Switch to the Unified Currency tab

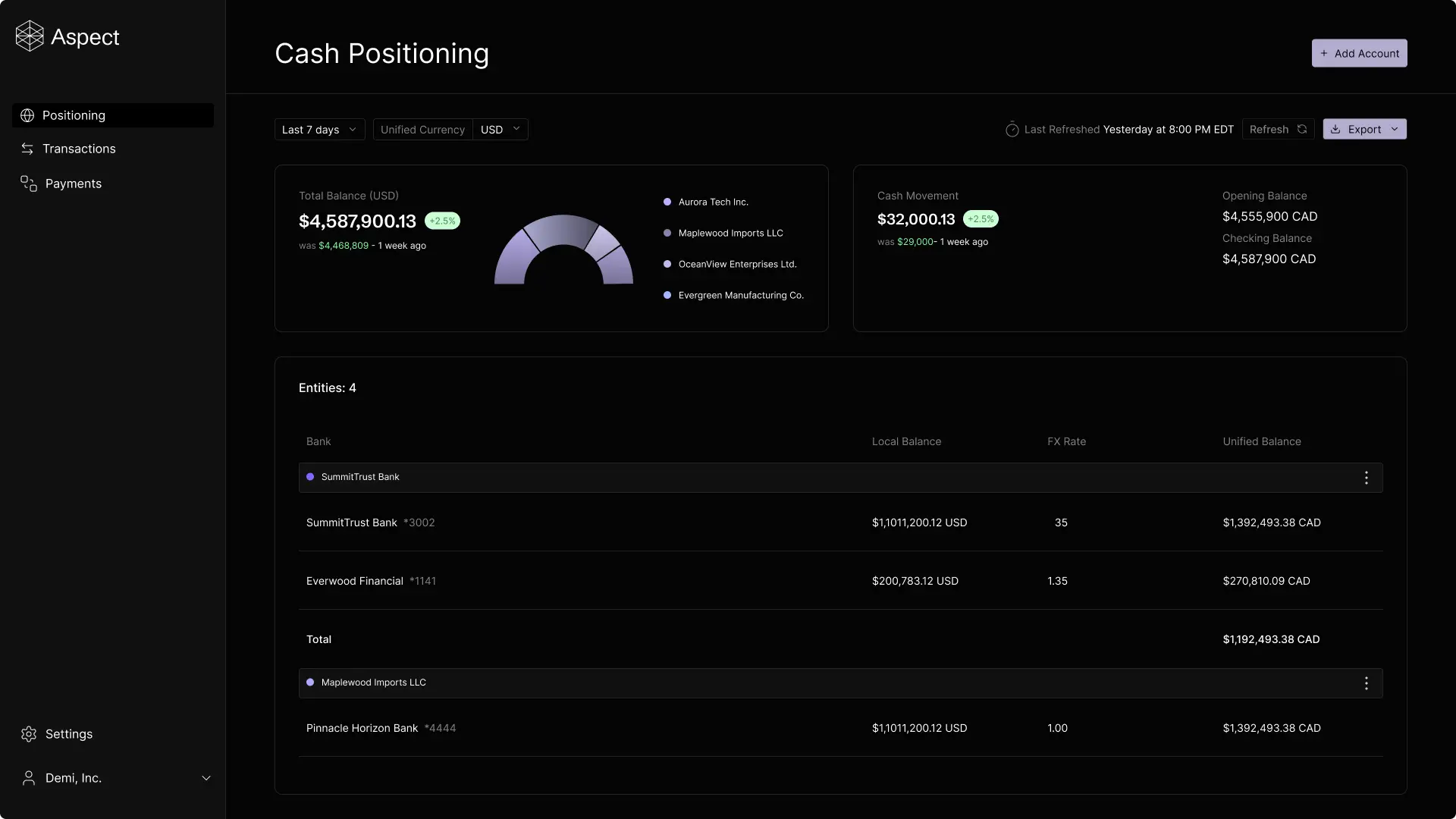(x=422, y=129)
